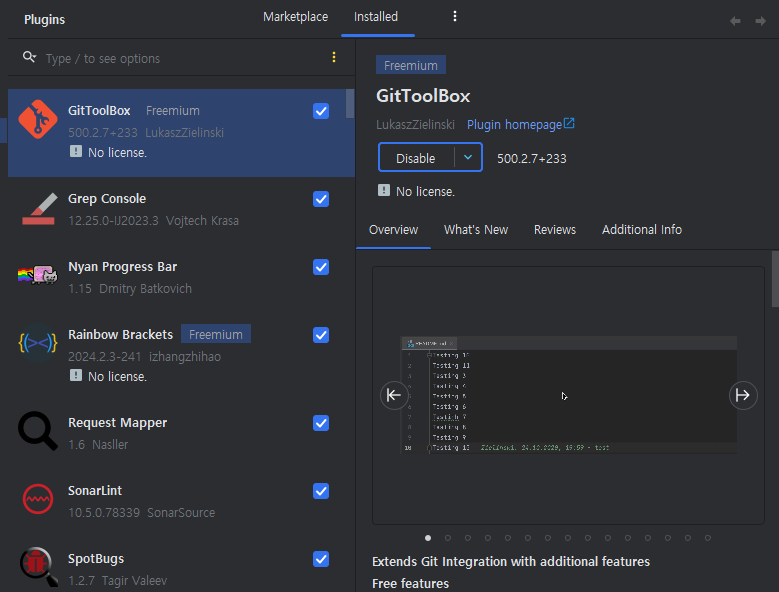
Task: Click the Grep Console plugin icon
Action: 38,209
